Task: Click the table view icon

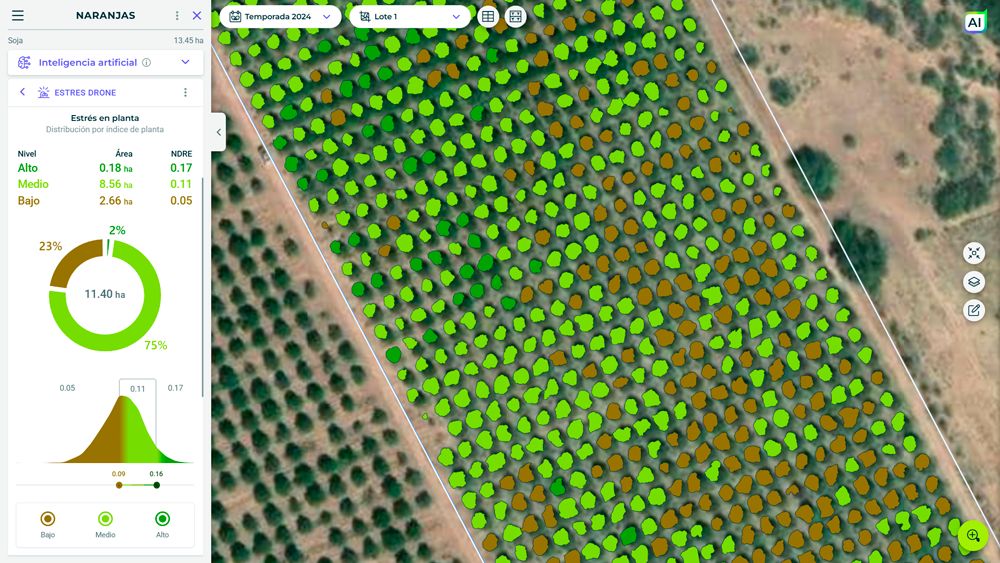Action: 487,16
